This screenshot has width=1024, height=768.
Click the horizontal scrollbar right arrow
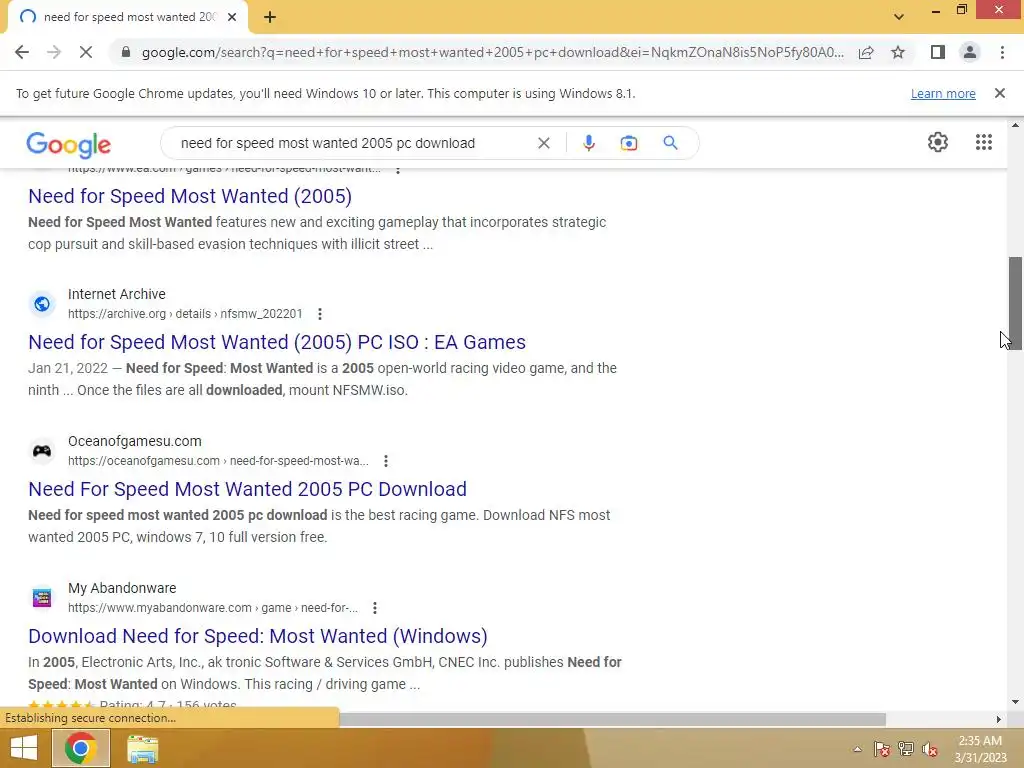(x=999, y=719)
